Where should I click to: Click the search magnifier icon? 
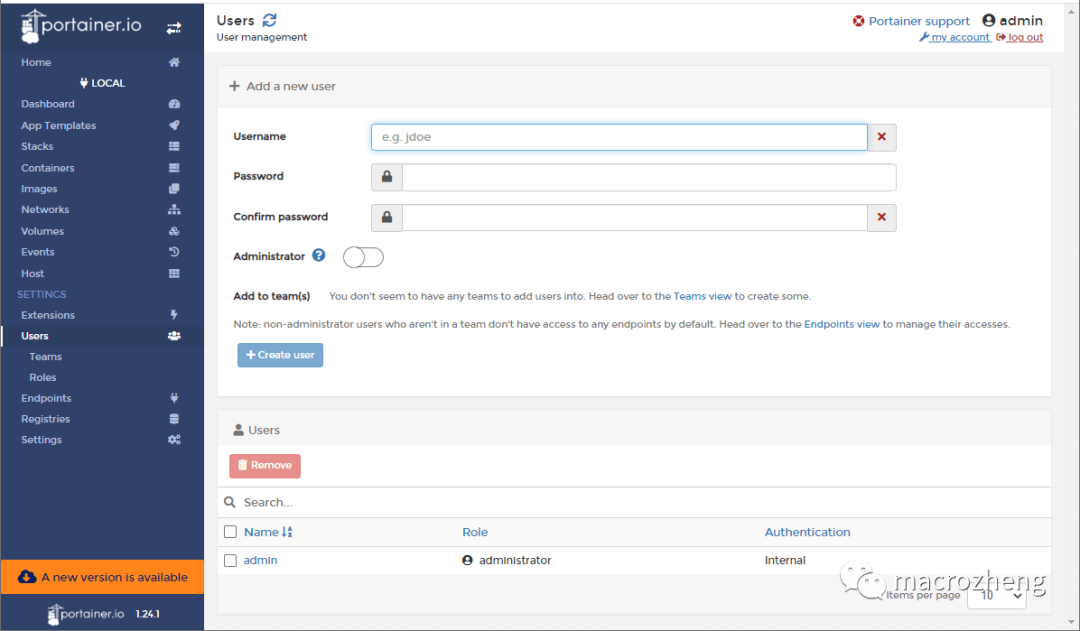click(230, 502)
